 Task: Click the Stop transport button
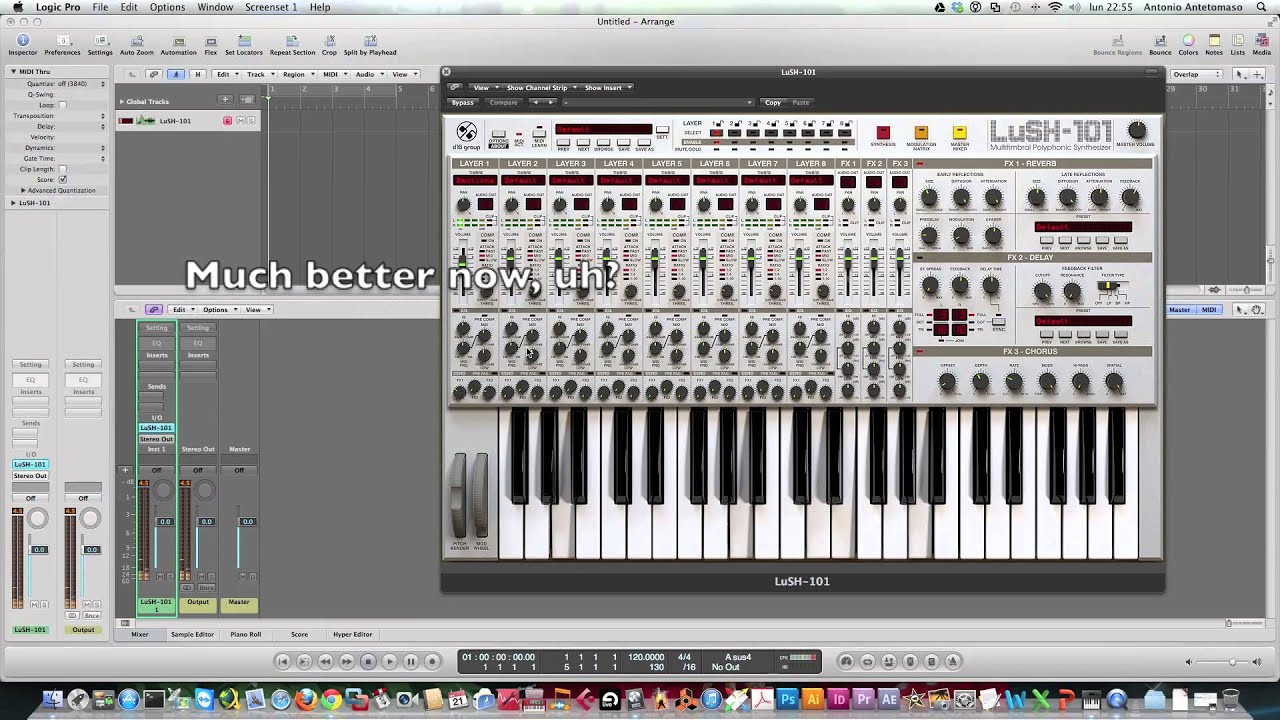pyautogui.click(x=368, y=661)
